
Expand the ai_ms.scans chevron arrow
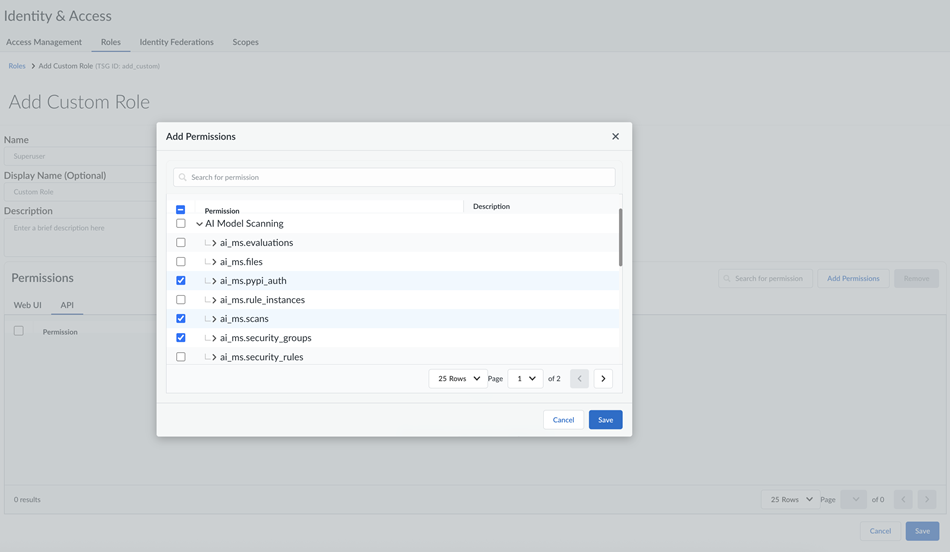[x=214, y=319]
